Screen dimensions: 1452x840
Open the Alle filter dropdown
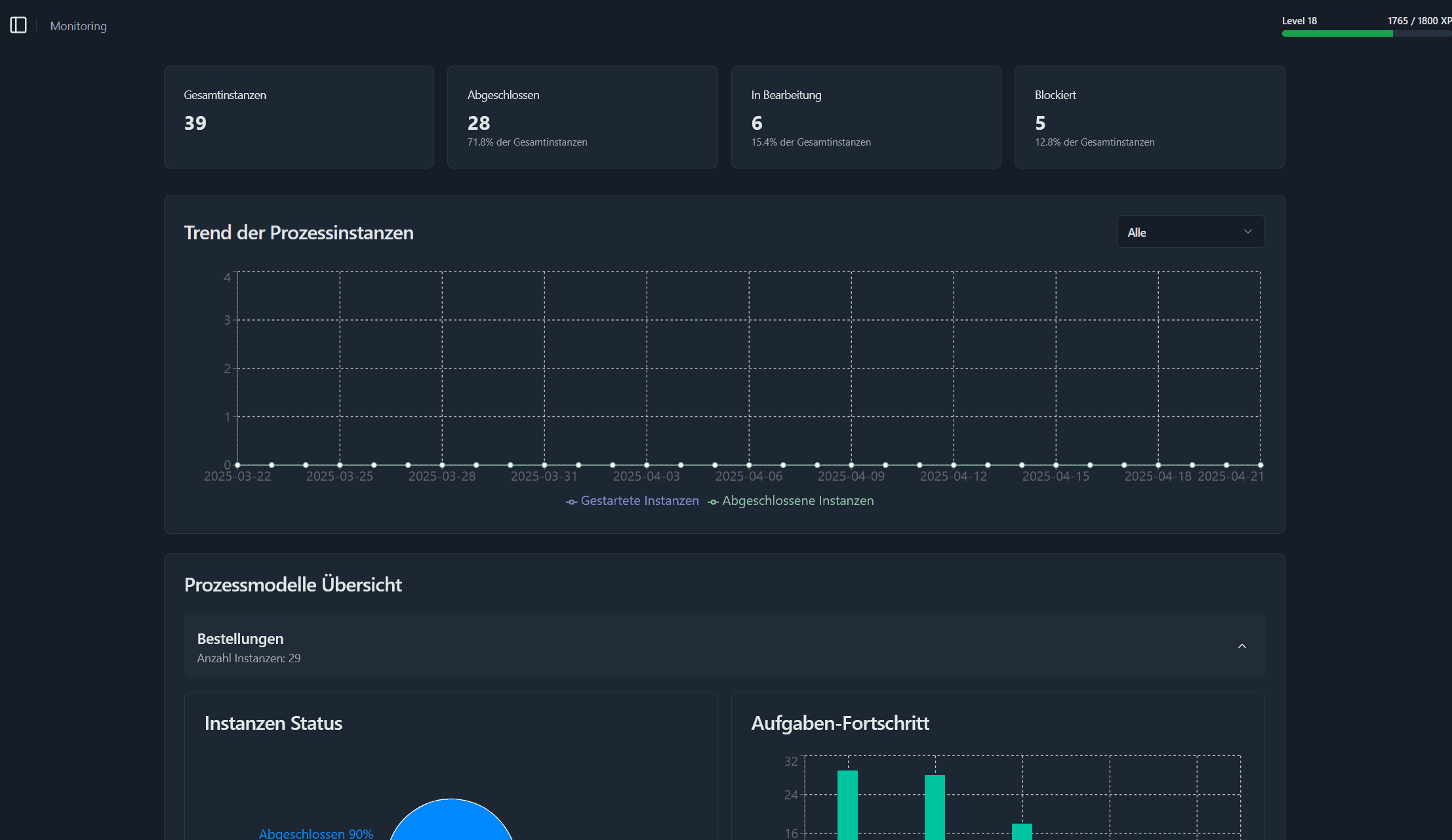click(x=1190, y=231)
